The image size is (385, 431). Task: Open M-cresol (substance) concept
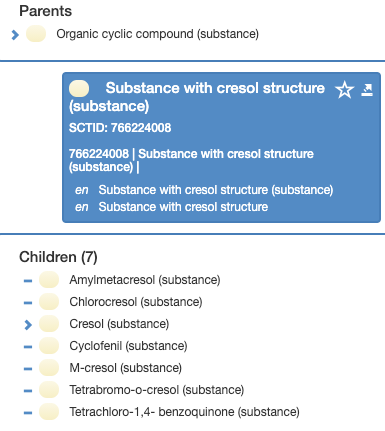pyautogui.click(x=125, y=368)
